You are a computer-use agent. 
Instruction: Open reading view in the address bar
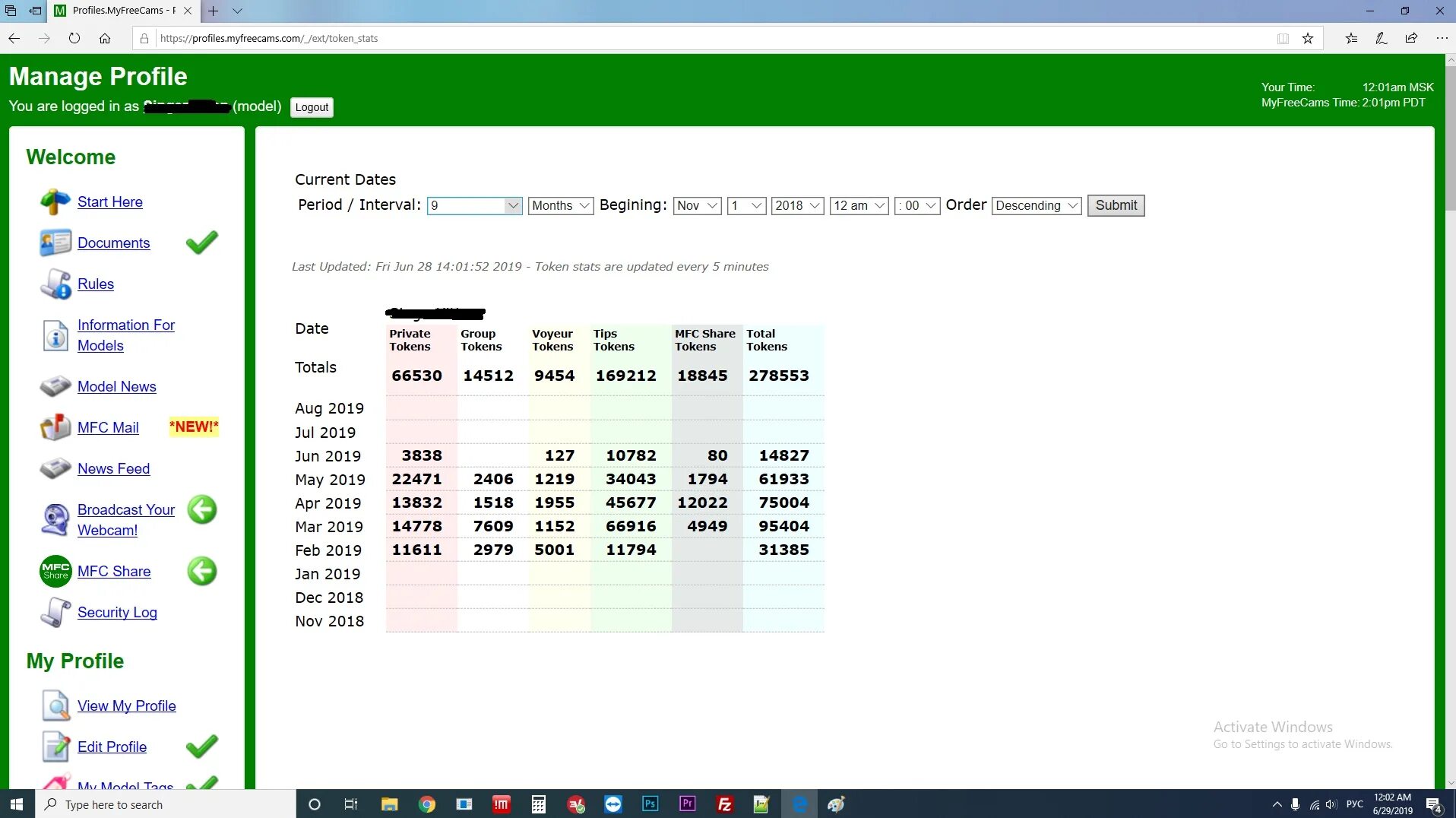(x=1283, y=38)
